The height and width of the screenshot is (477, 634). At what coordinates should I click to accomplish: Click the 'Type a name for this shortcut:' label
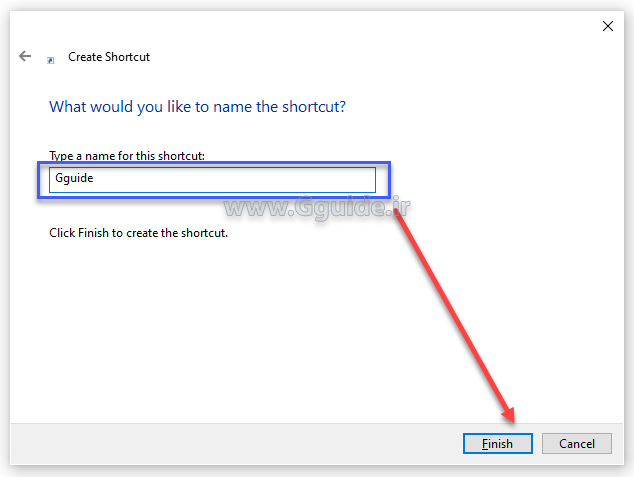[127, 156]
